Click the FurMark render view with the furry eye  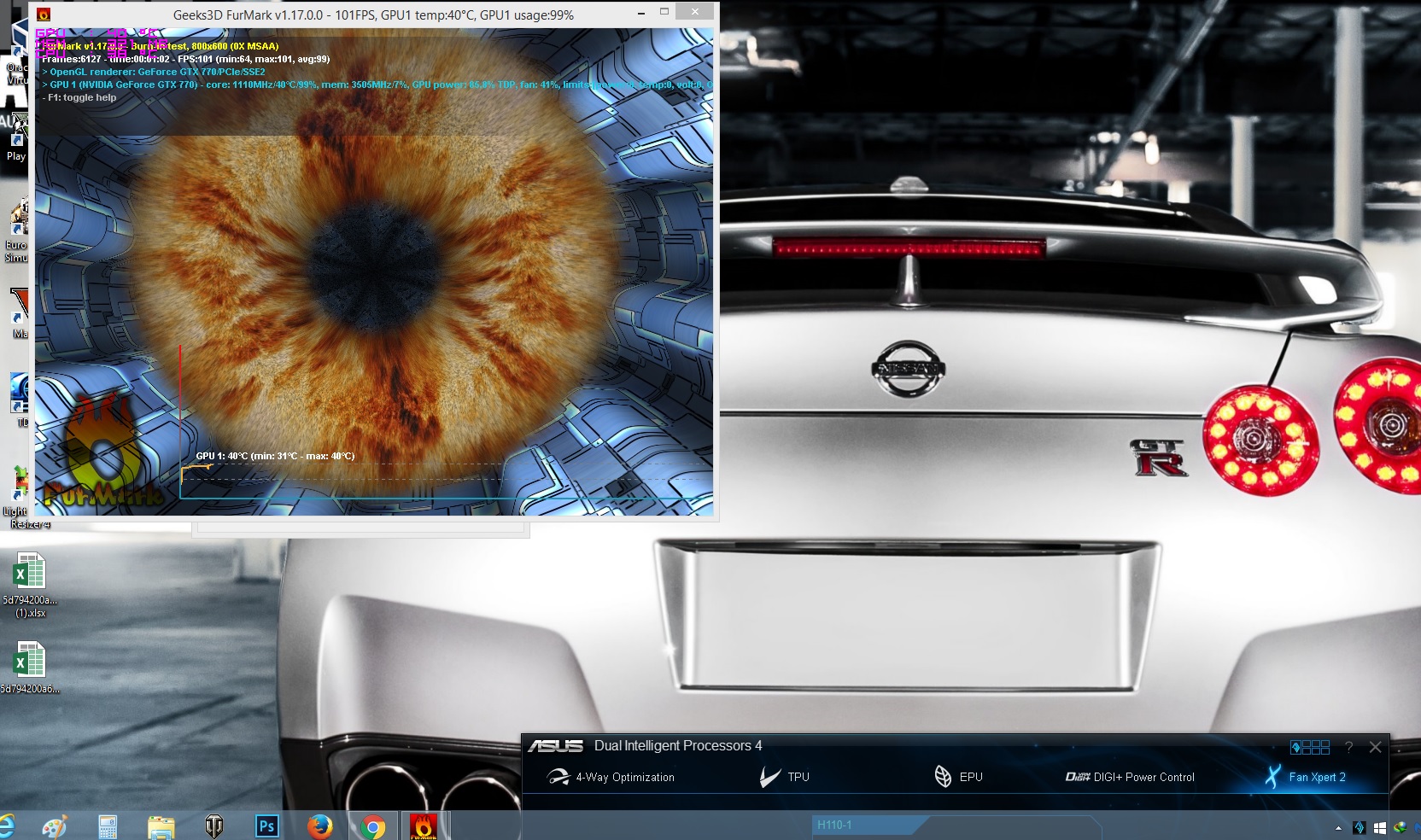pyautogui.click(x=374, y=271)
